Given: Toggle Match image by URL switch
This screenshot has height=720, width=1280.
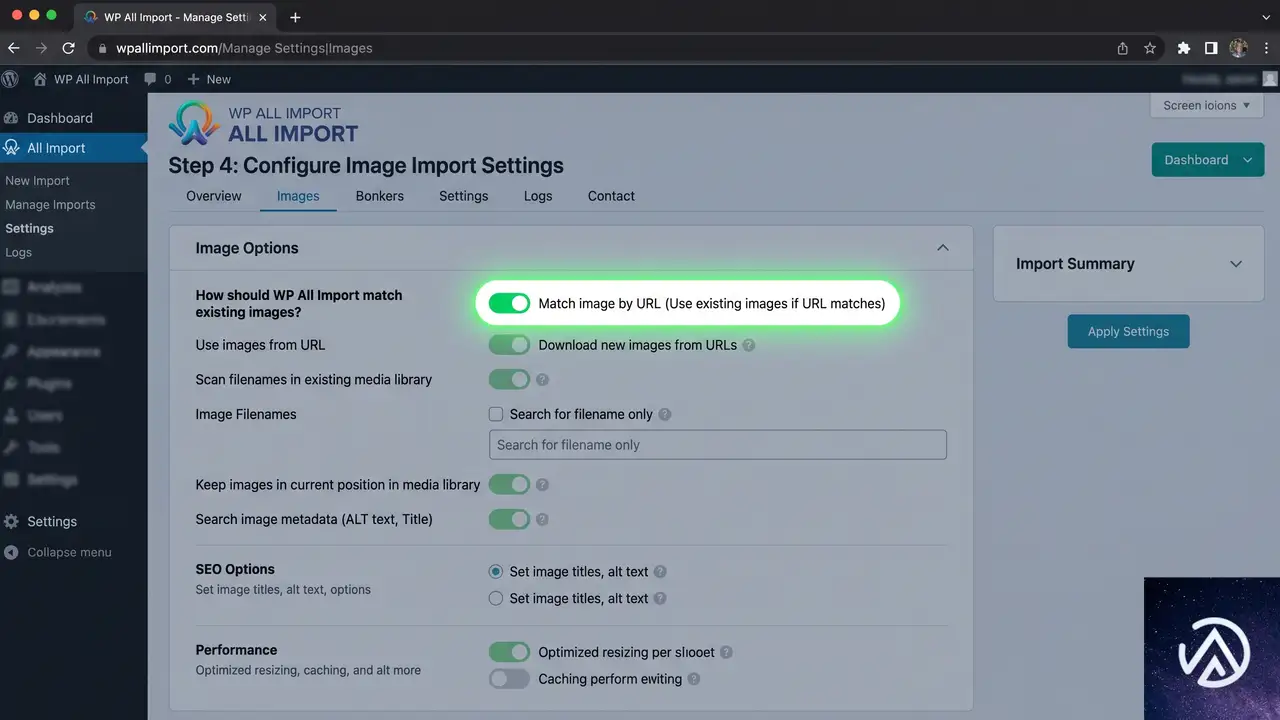Looking at the screenshot, I should (x=509, y=303).
